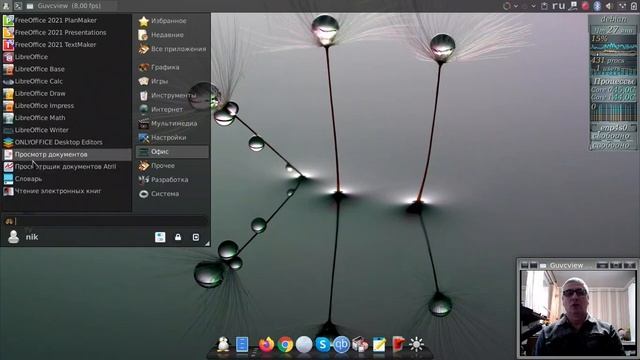Show the Избранное favorites category
The width and height of the screenshot is (640, 360).
pos(172,21)
